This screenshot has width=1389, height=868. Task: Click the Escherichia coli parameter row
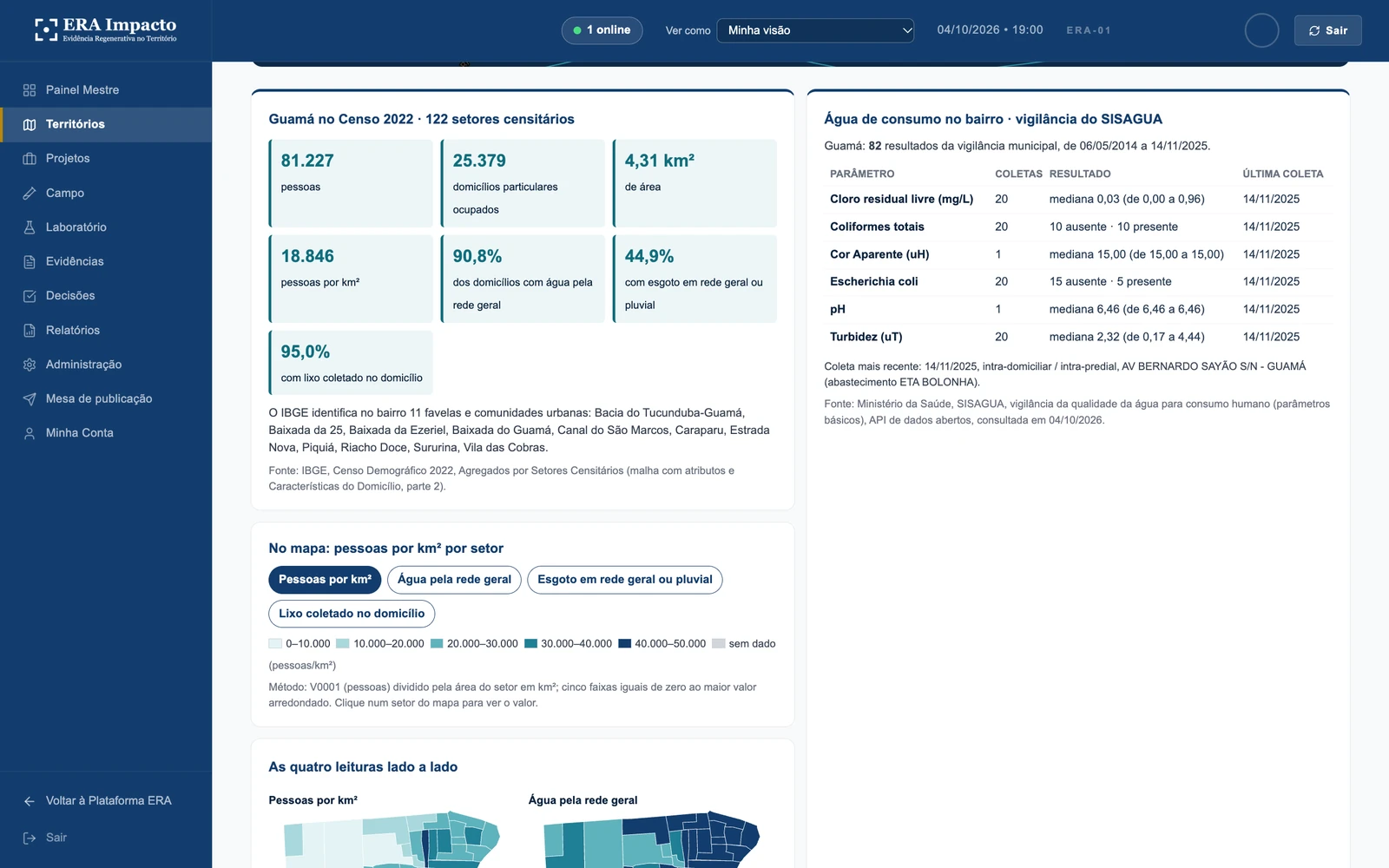point(1078,281)
